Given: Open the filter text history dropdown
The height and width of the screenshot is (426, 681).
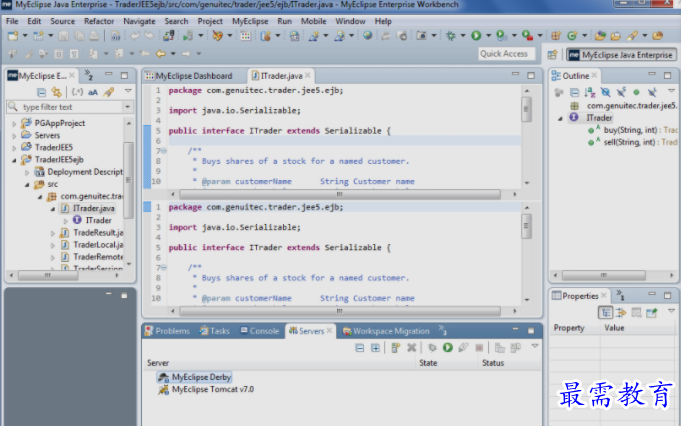Looking at the screenshot, I should coord(128,107).
